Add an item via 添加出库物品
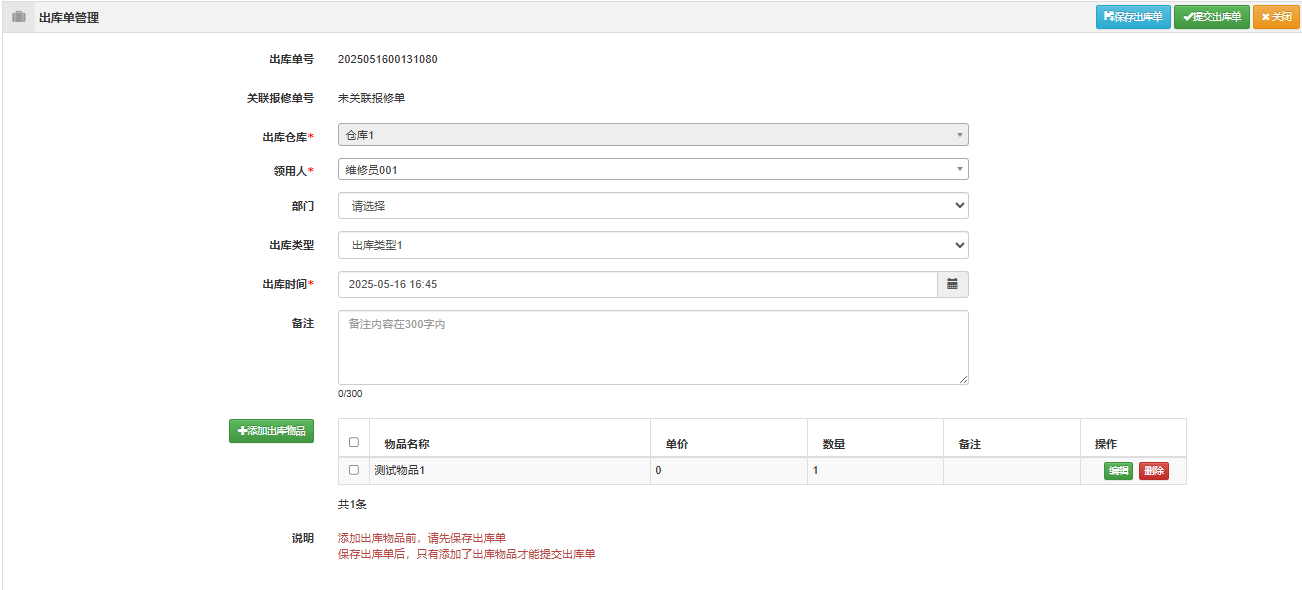Viewport: 1302px width, 590px height. (x=271, y=431)
